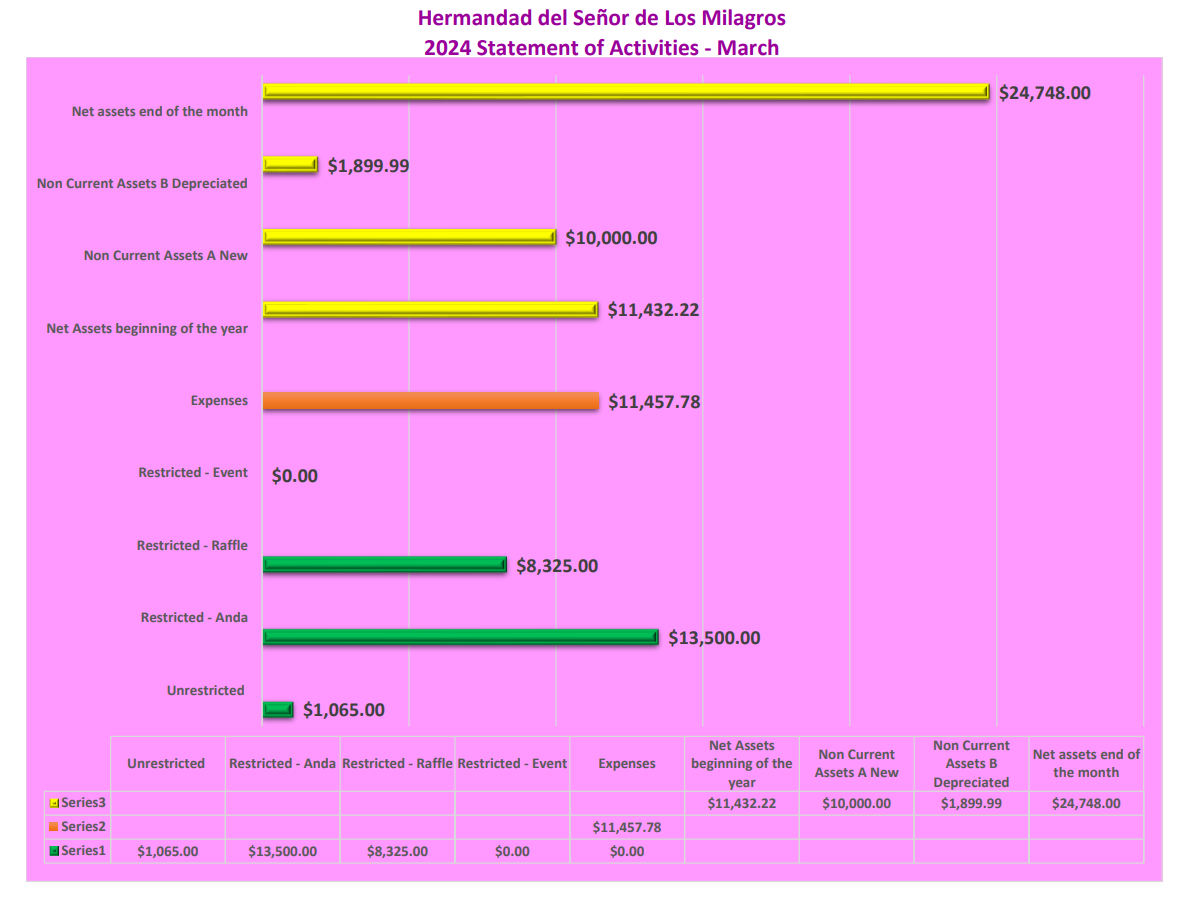The image size is (1182, 901).
Task: Select the Series1 $13,500.00 table cell
Action: click(x=283, y=851)
